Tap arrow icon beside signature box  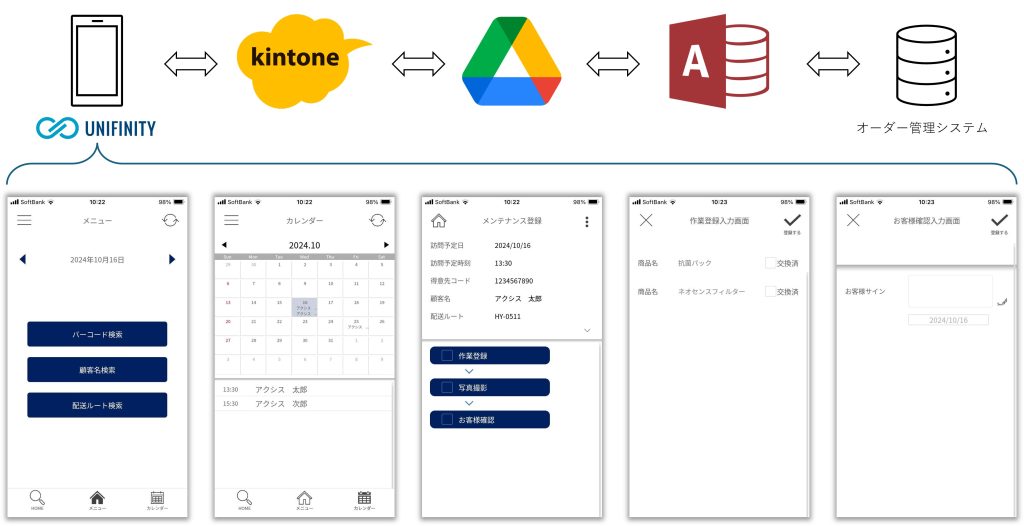pos(1002,301)
